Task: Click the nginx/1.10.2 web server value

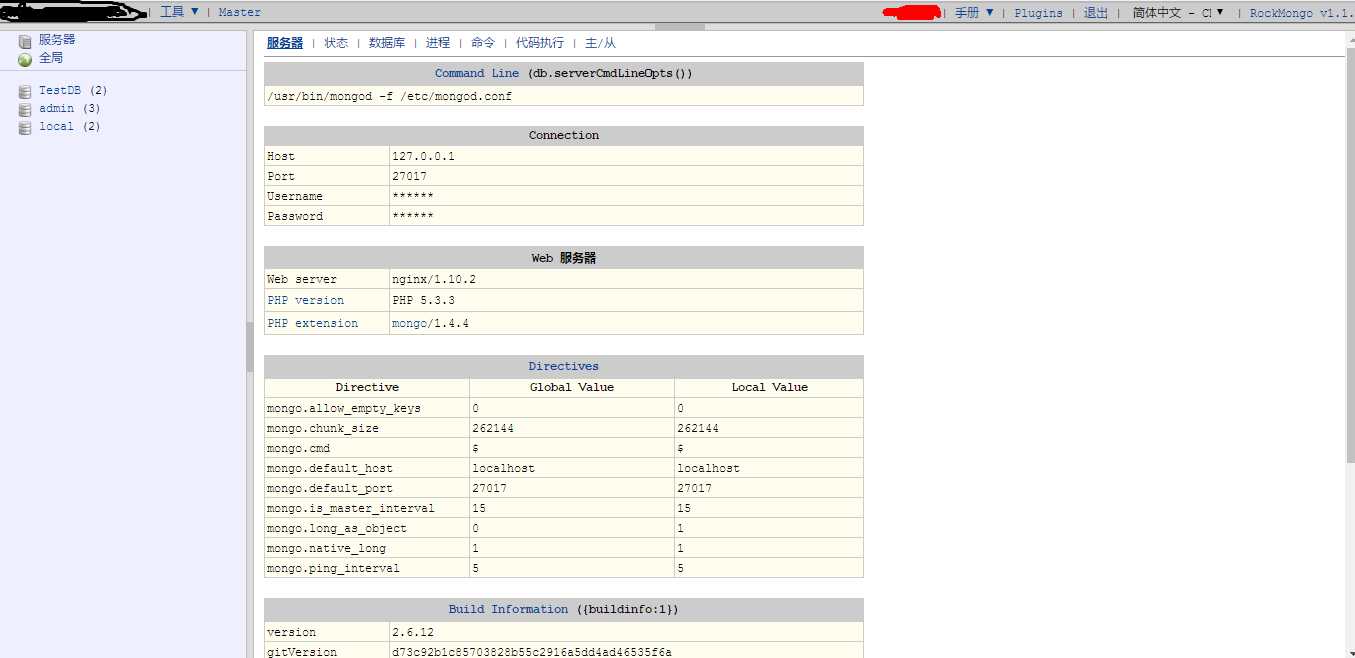Action: coord(434,279)
